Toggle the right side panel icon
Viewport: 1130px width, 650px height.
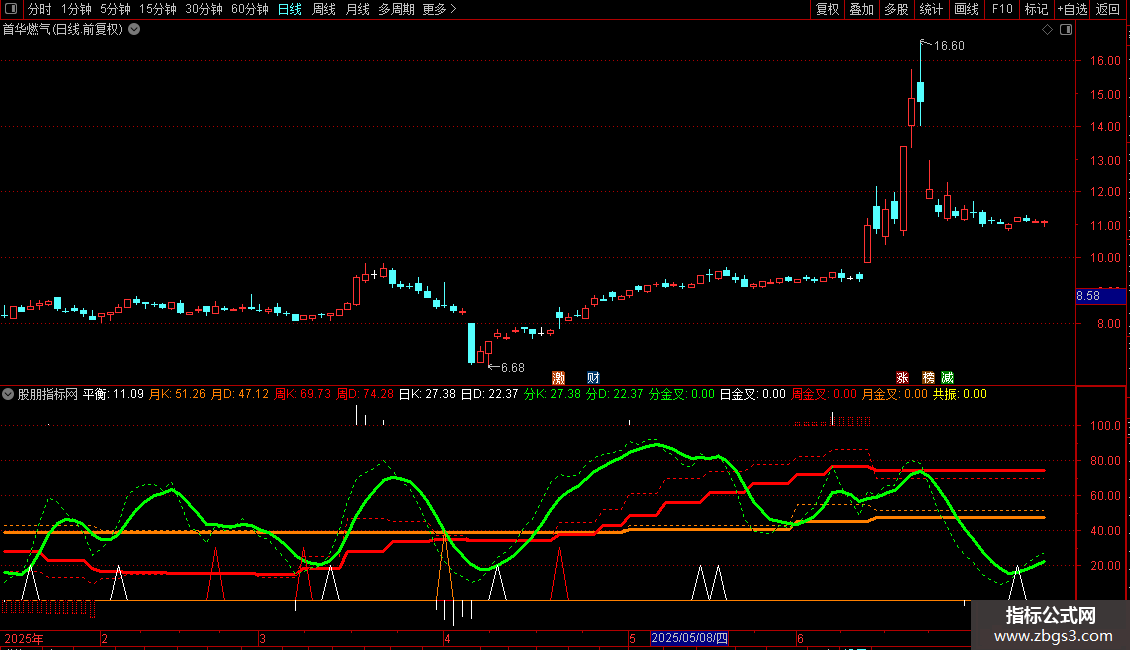(1066, 30)
